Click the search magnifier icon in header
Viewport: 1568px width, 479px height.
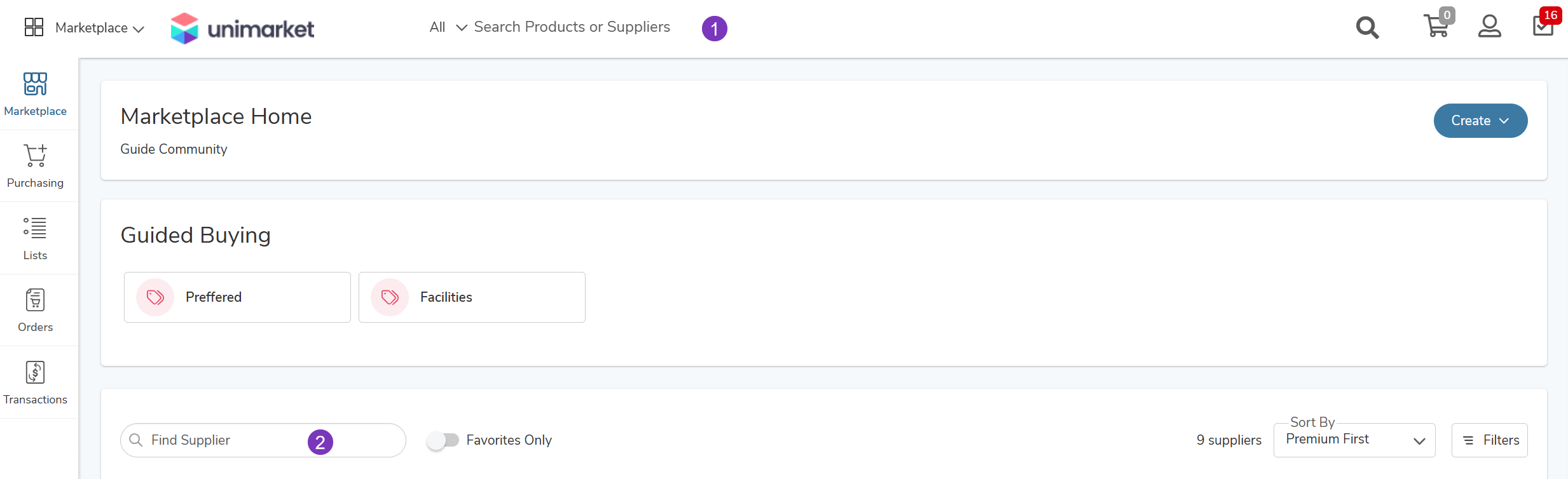(1367, 28)
